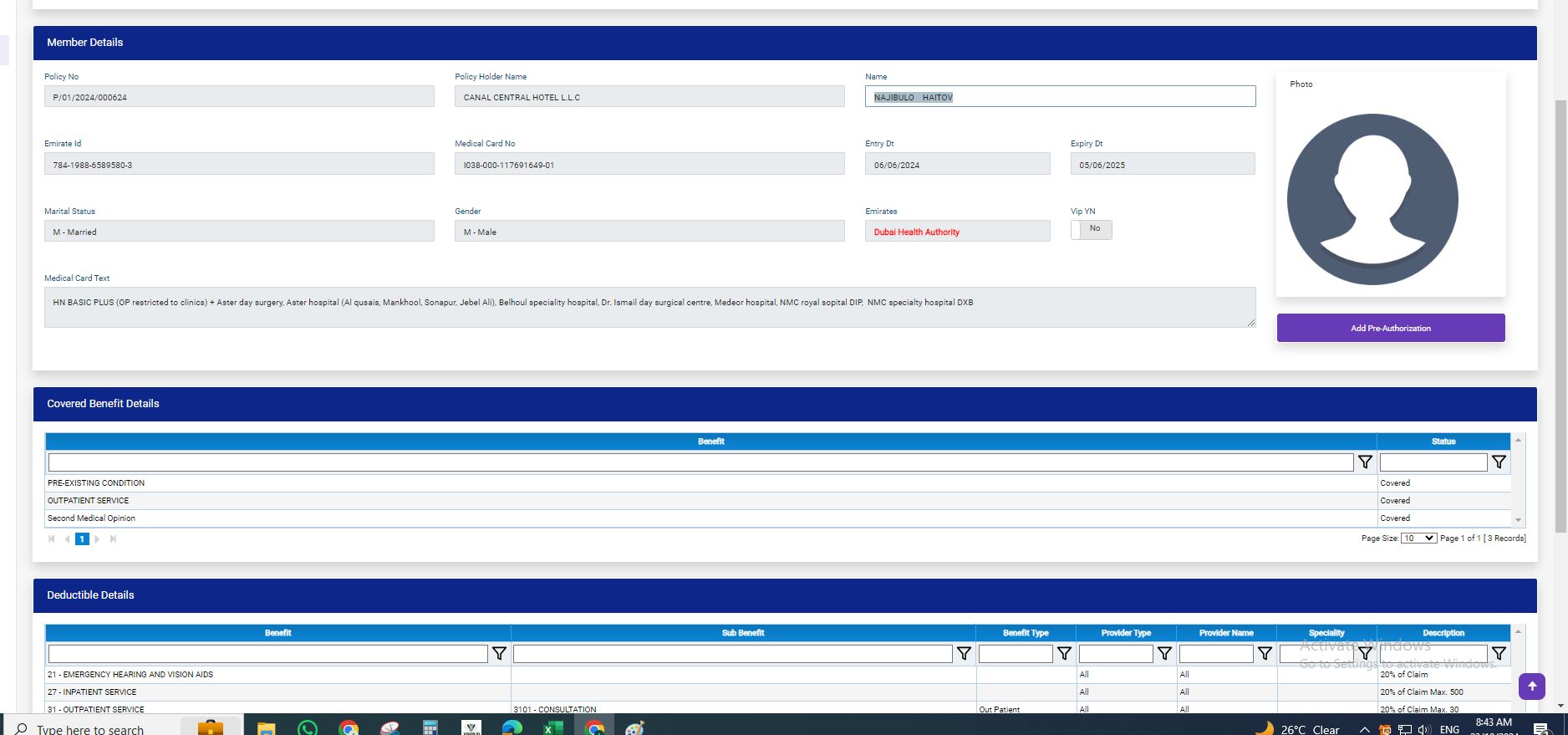Select the 27 - INPATIENT SERVICE row
This screenshot has width=1568, height=735.
point(778,692)
